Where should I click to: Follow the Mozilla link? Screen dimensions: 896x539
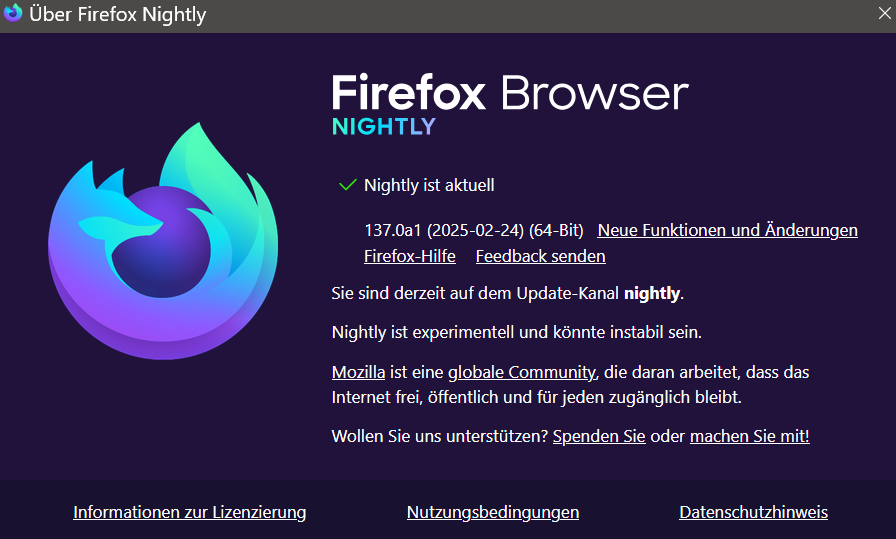coord(358,372)
